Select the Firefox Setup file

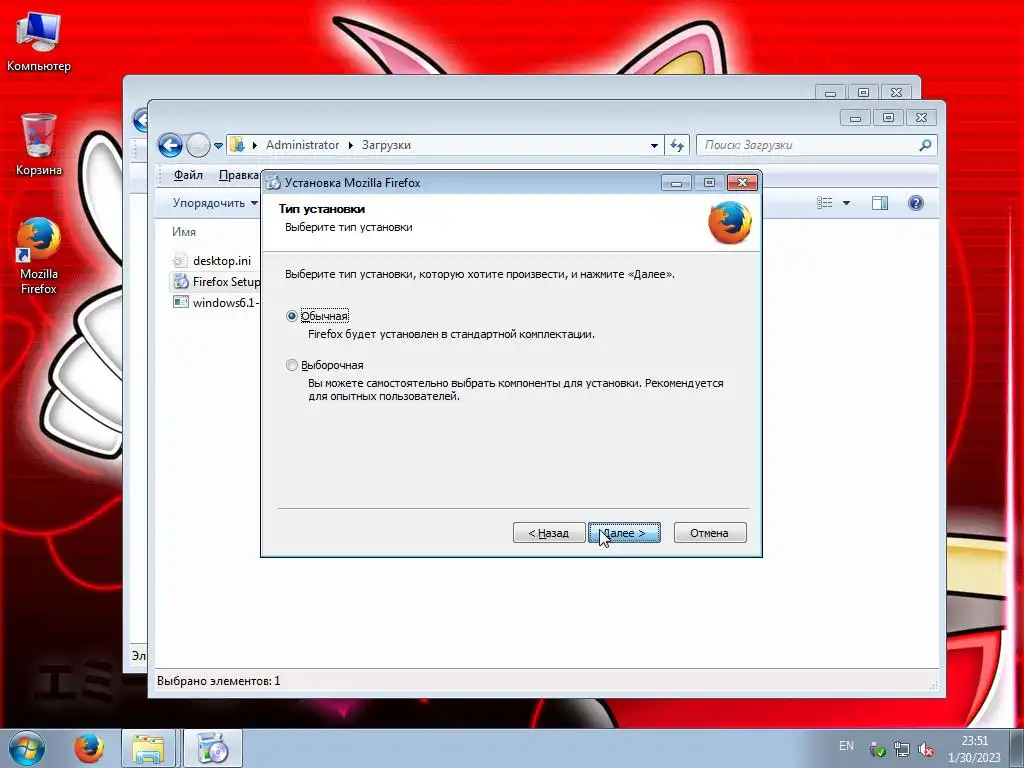click(x=227, y=281)
